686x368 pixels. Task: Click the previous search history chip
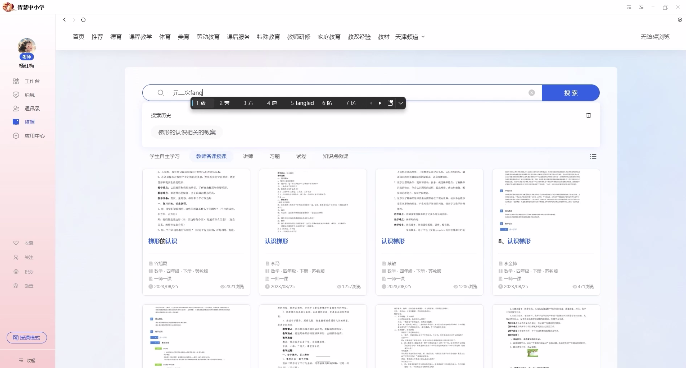(187, 132)
